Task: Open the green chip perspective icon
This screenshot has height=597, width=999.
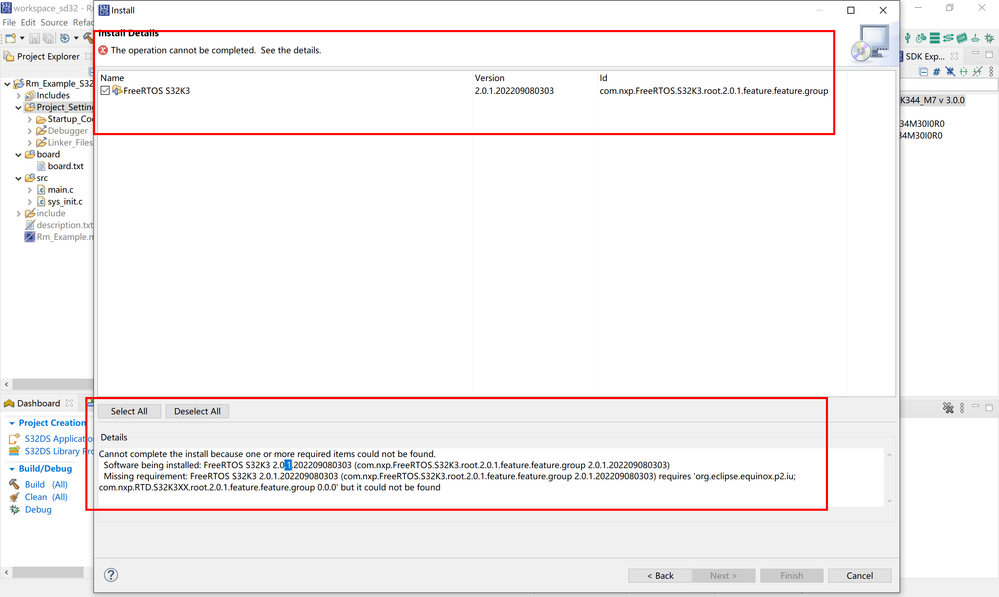Action: tap(962, 38)
